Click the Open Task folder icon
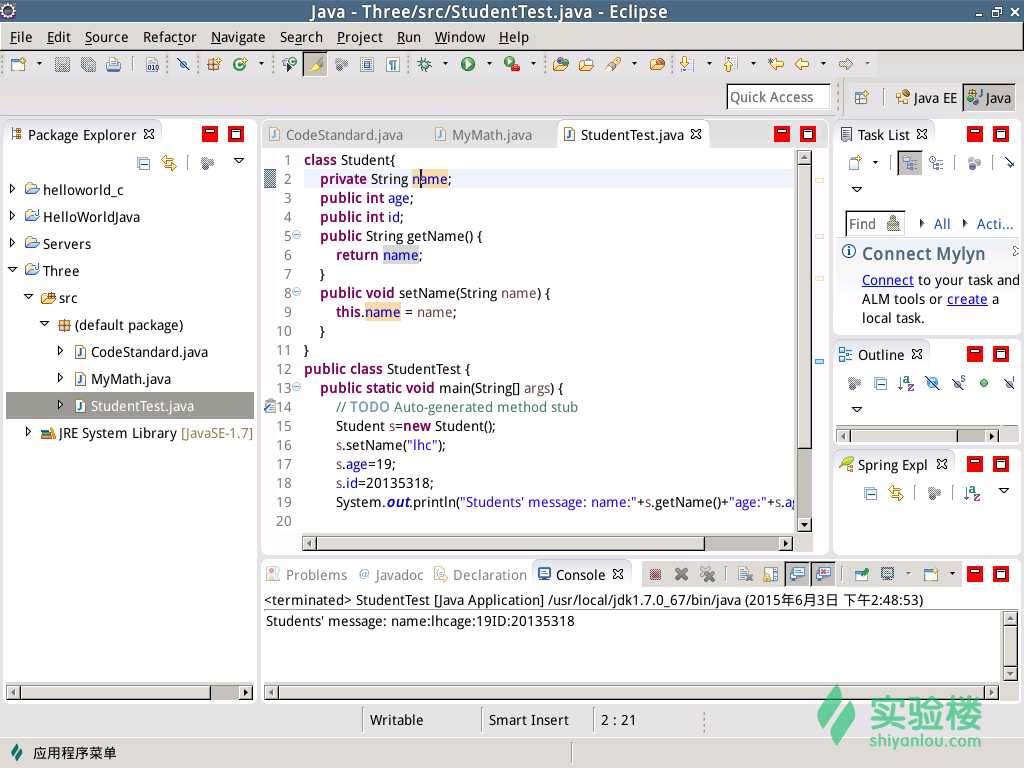This screenshot has height=768, width=1024. tap(586, 64)
